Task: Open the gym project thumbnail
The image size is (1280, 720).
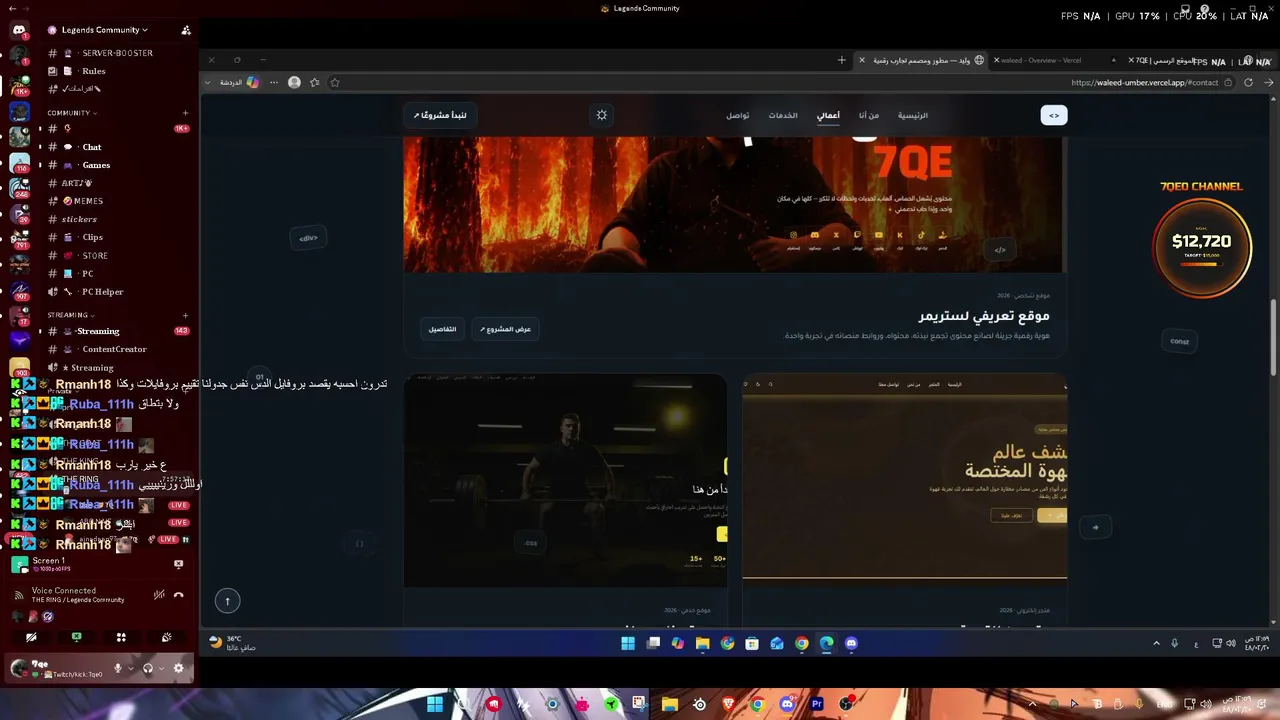Action: (565, 480)
